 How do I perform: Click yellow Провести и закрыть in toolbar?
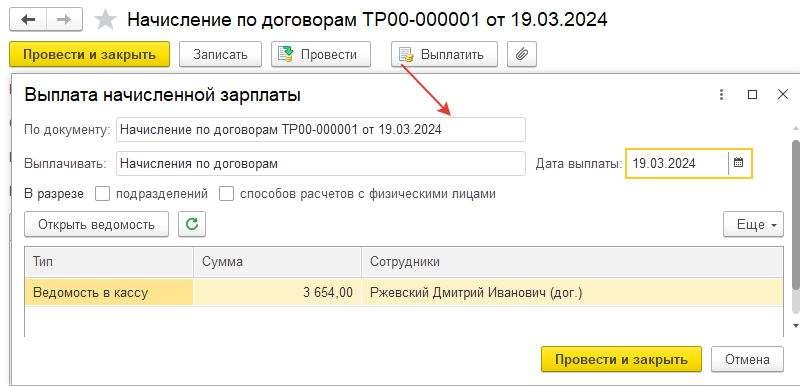tap(89, 54)
